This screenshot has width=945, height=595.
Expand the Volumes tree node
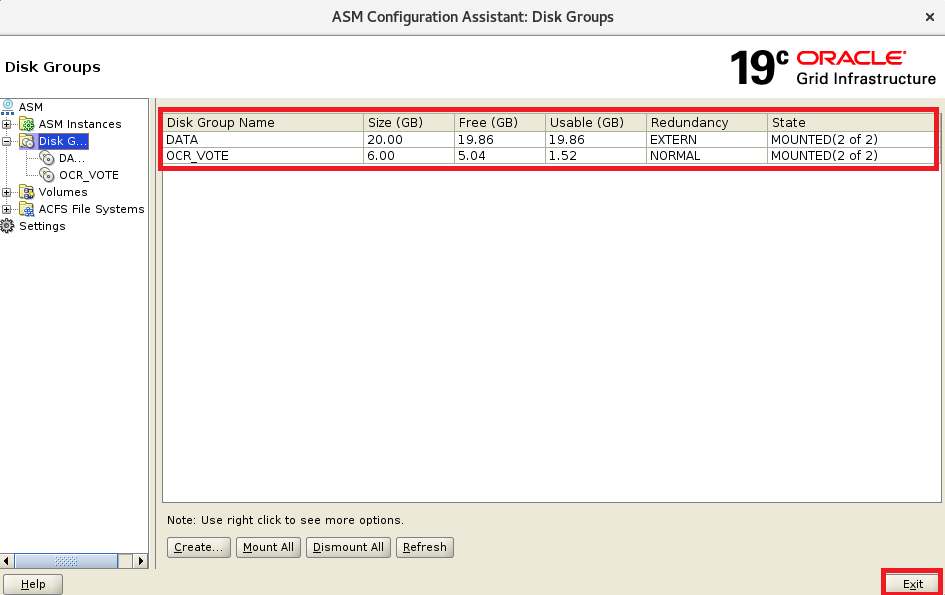[x=7, y=192]
